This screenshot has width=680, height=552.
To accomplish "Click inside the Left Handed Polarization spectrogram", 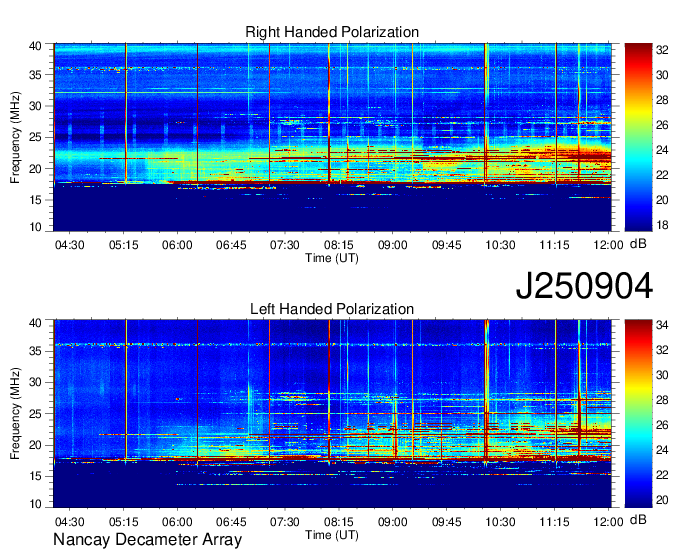I will point(332,414).
